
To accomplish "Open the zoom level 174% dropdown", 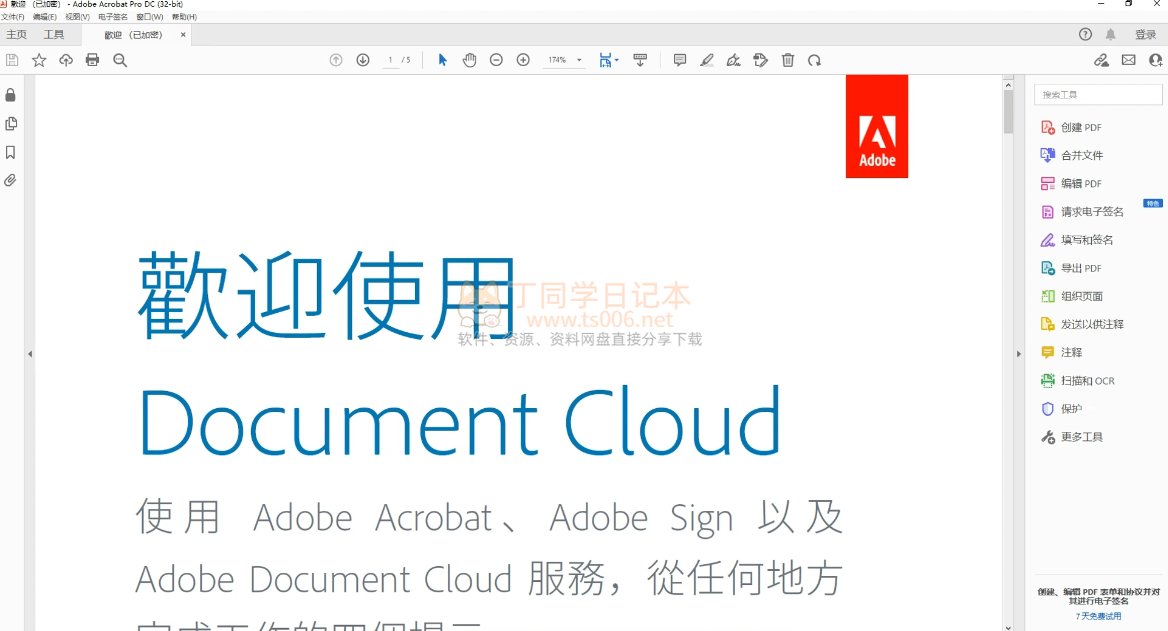I will click(x=579, y=61).
